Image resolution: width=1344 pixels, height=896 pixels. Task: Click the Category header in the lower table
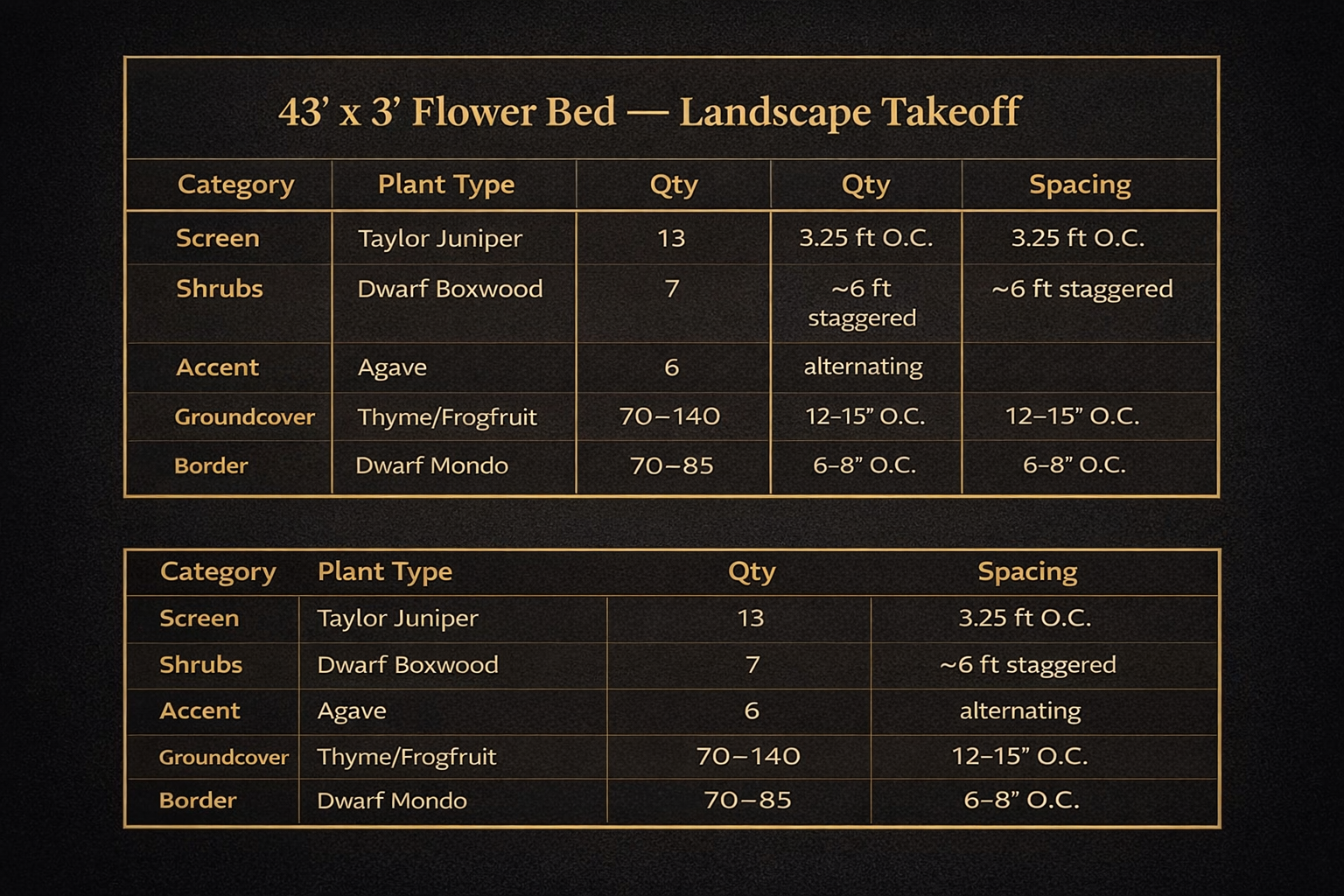[218, 571]
